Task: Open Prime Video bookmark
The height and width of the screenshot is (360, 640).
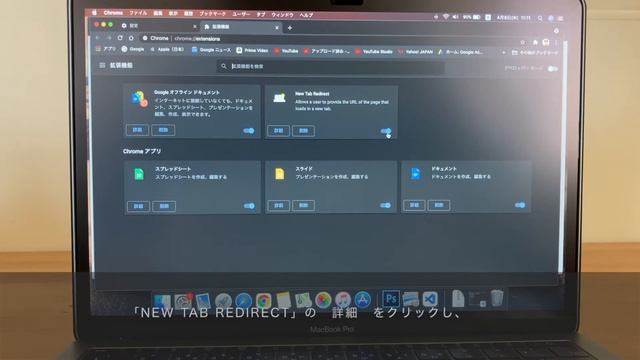Action: pos(252,50)
